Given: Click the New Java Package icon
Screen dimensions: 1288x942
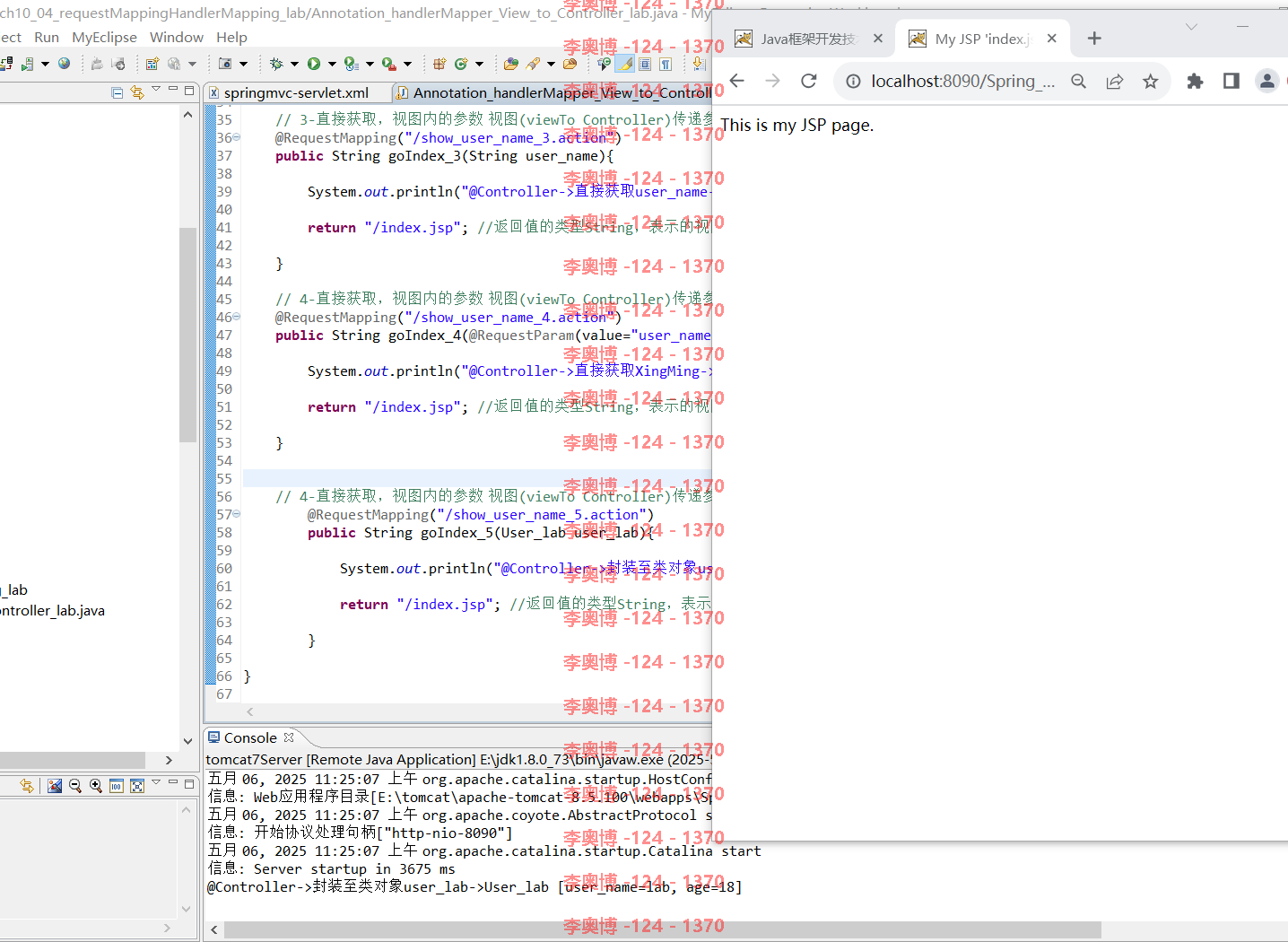Looking at the screenshot, I should [439, 64].
